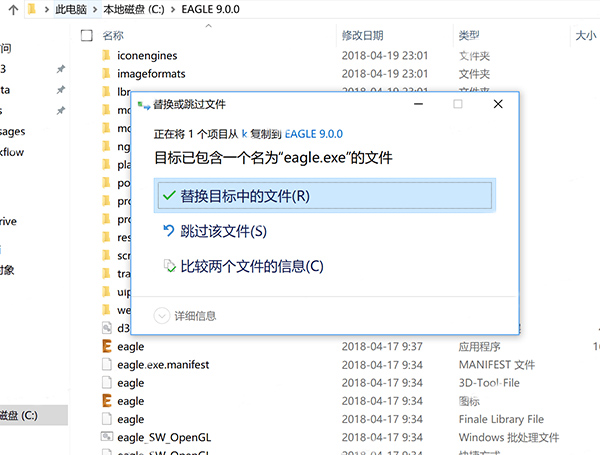Screen dimensions: 600x455
Task: Click the eagle_SW_OpenGL batch file name
Action: [164, 437]
